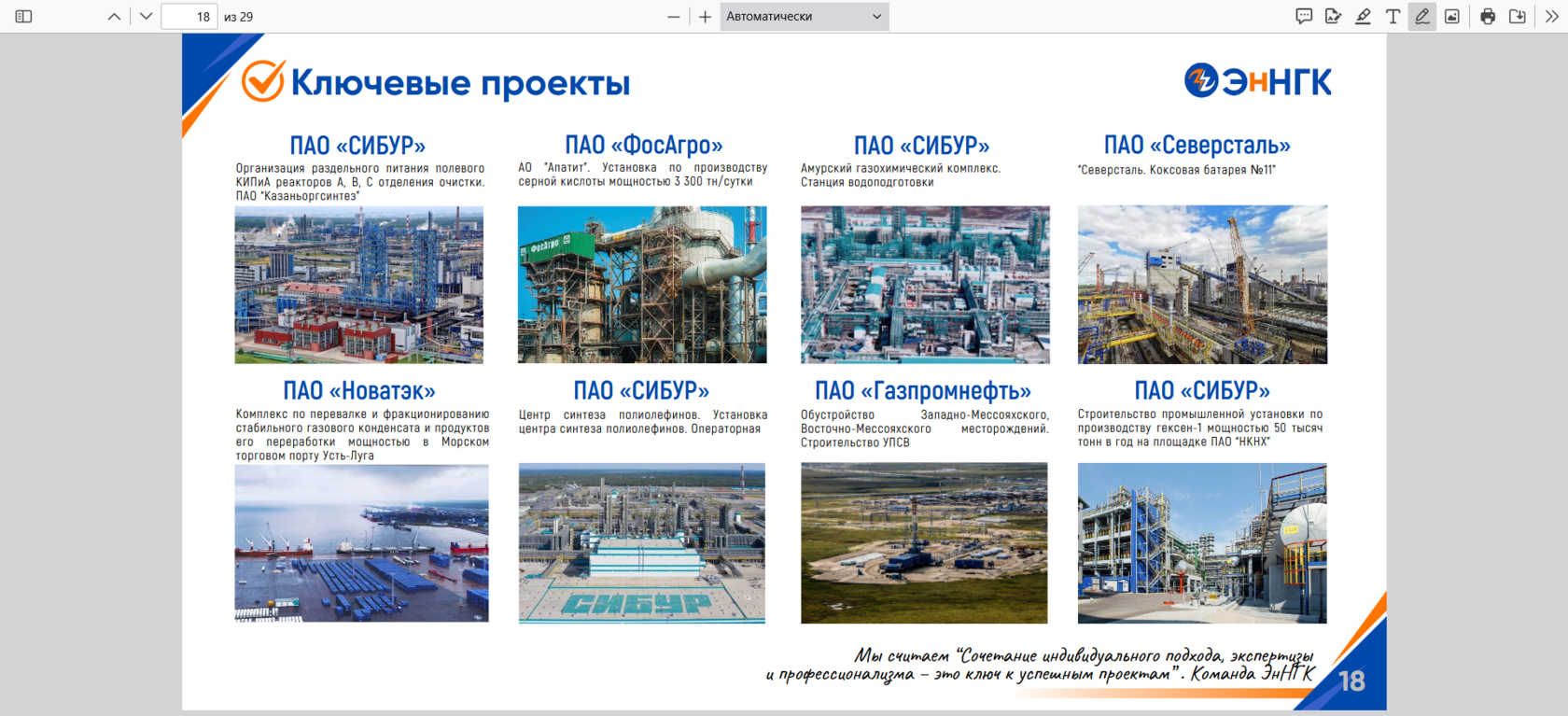Click the text 'Строительство УПСВ'
The width and height of the screenshot is (1568, 716).
pos(855,442)
